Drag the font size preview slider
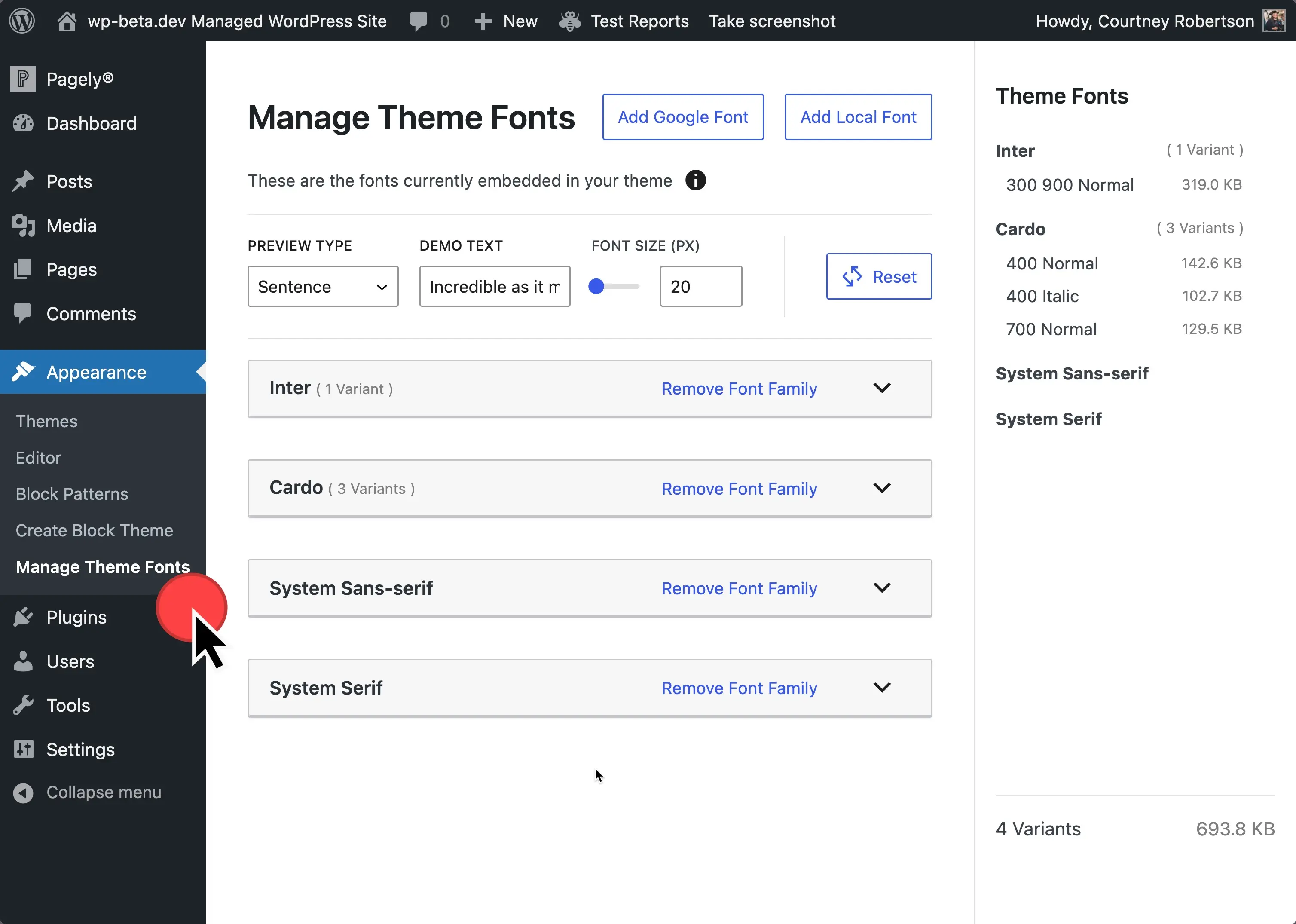 597,287
